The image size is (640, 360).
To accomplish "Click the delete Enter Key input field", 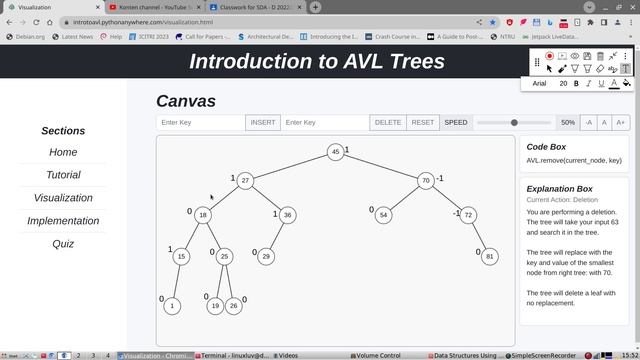I will click(x=325, y=122).
